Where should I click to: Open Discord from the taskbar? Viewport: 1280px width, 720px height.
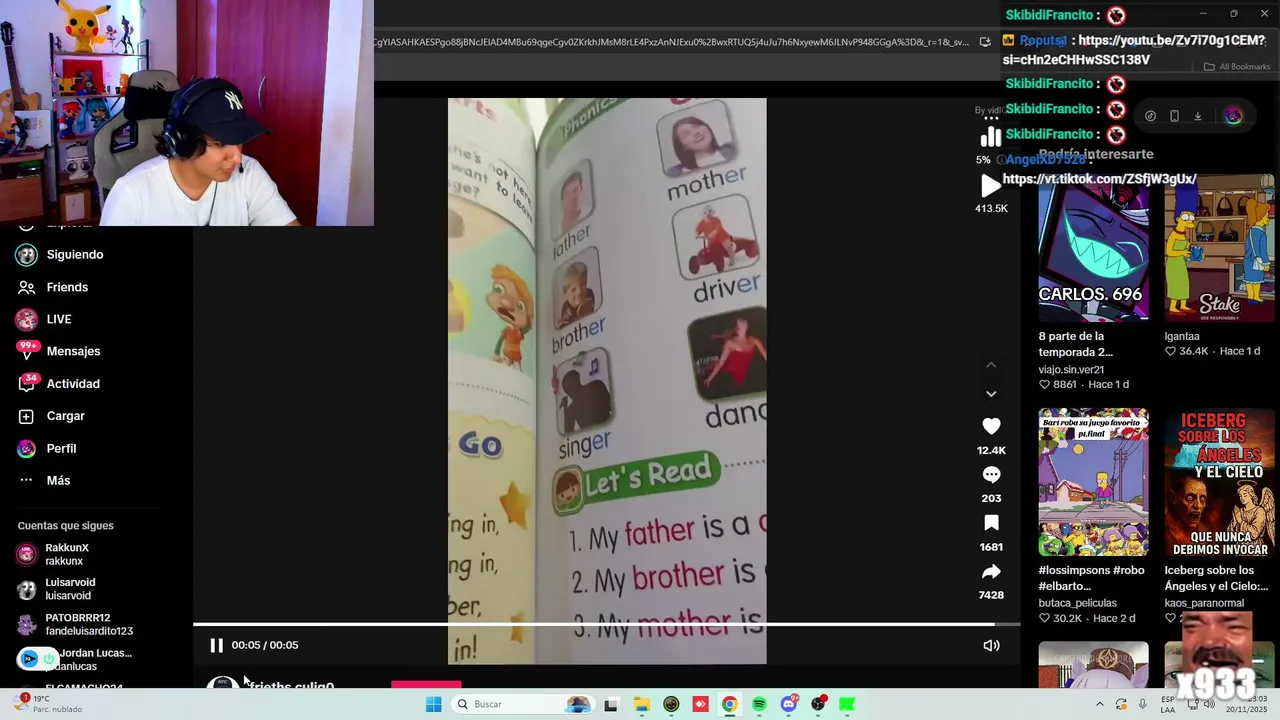click(789, 704)
